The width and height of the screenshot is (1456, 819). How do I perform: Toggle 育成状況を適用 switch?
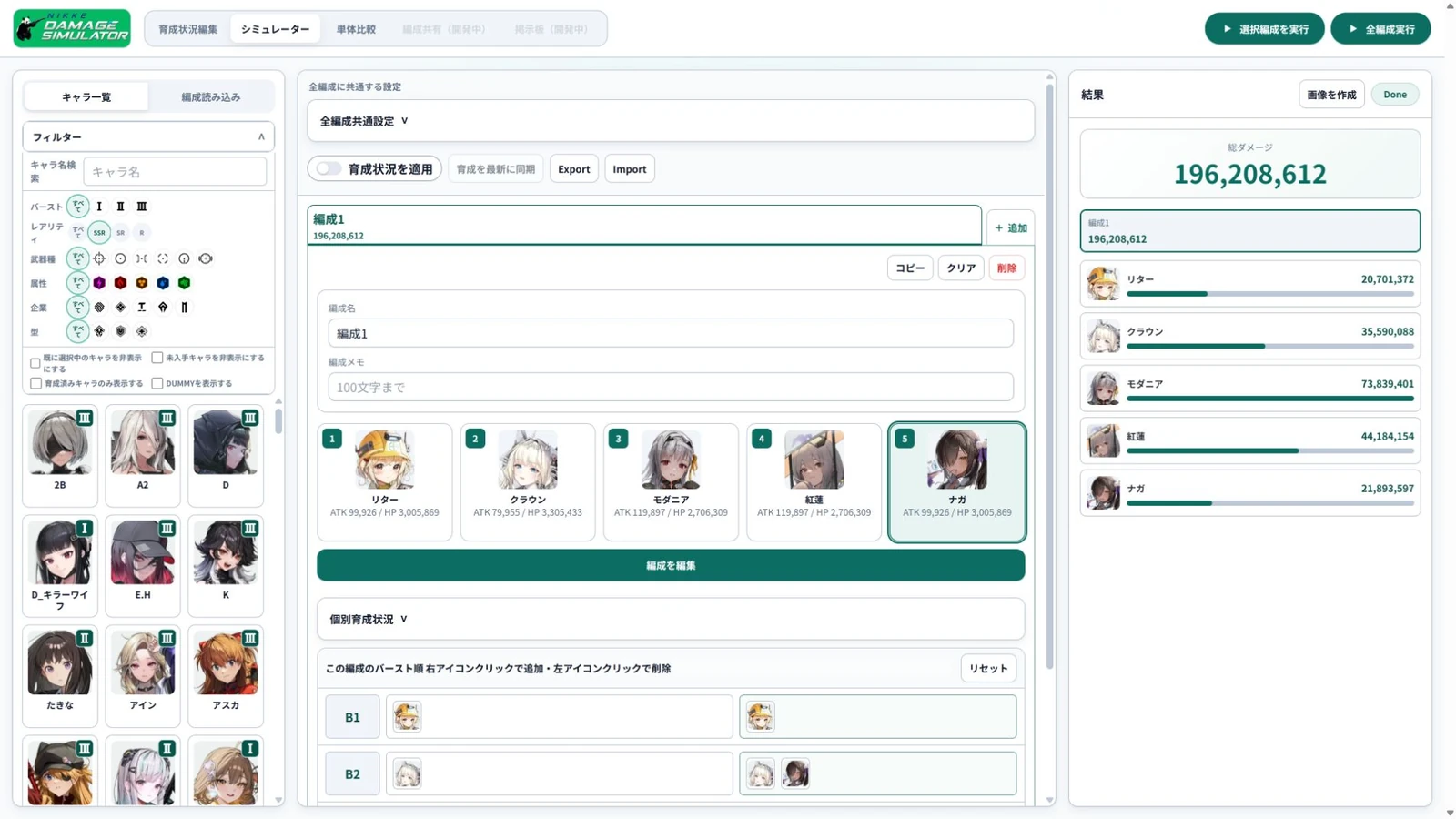(x=329, y=168)
